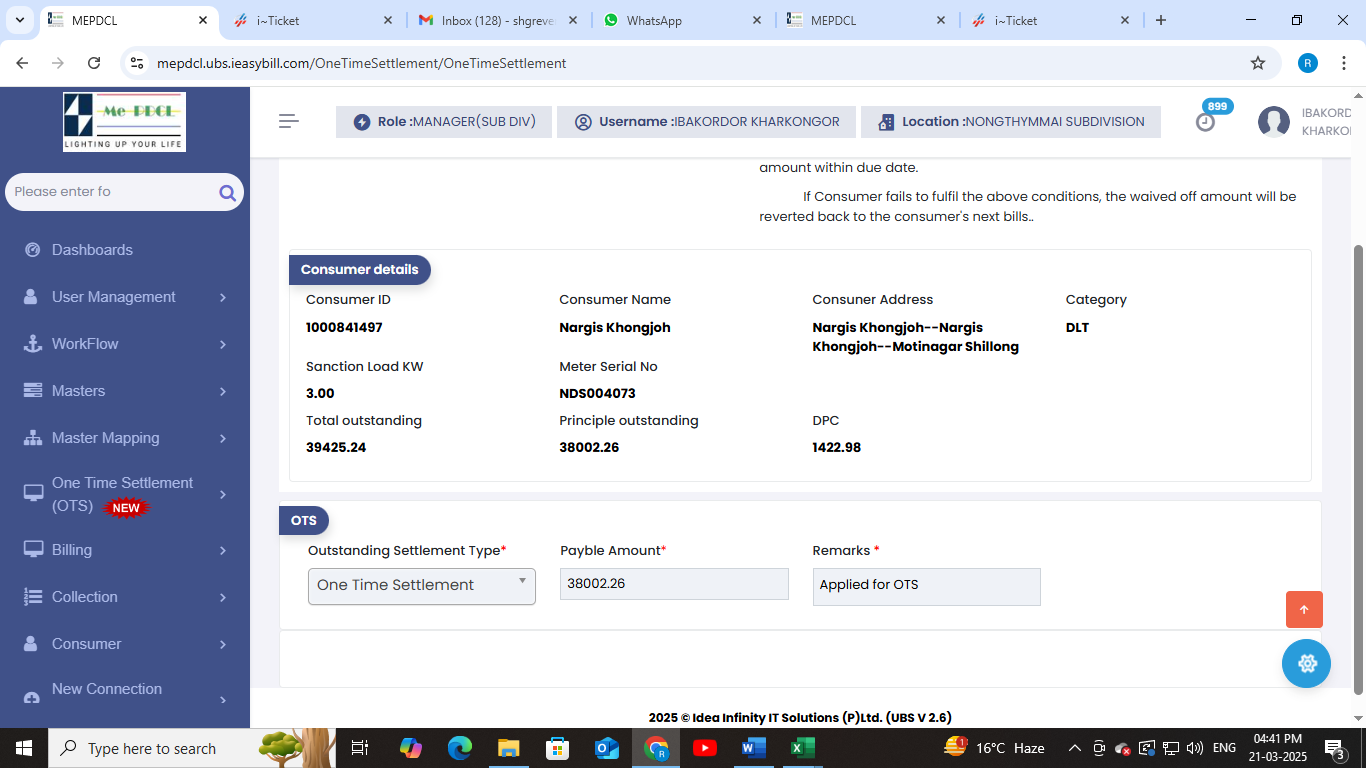Screen dimensions: 1366x768
Task: Expand the Masters submenu chevron
Action: click(222, 392)
